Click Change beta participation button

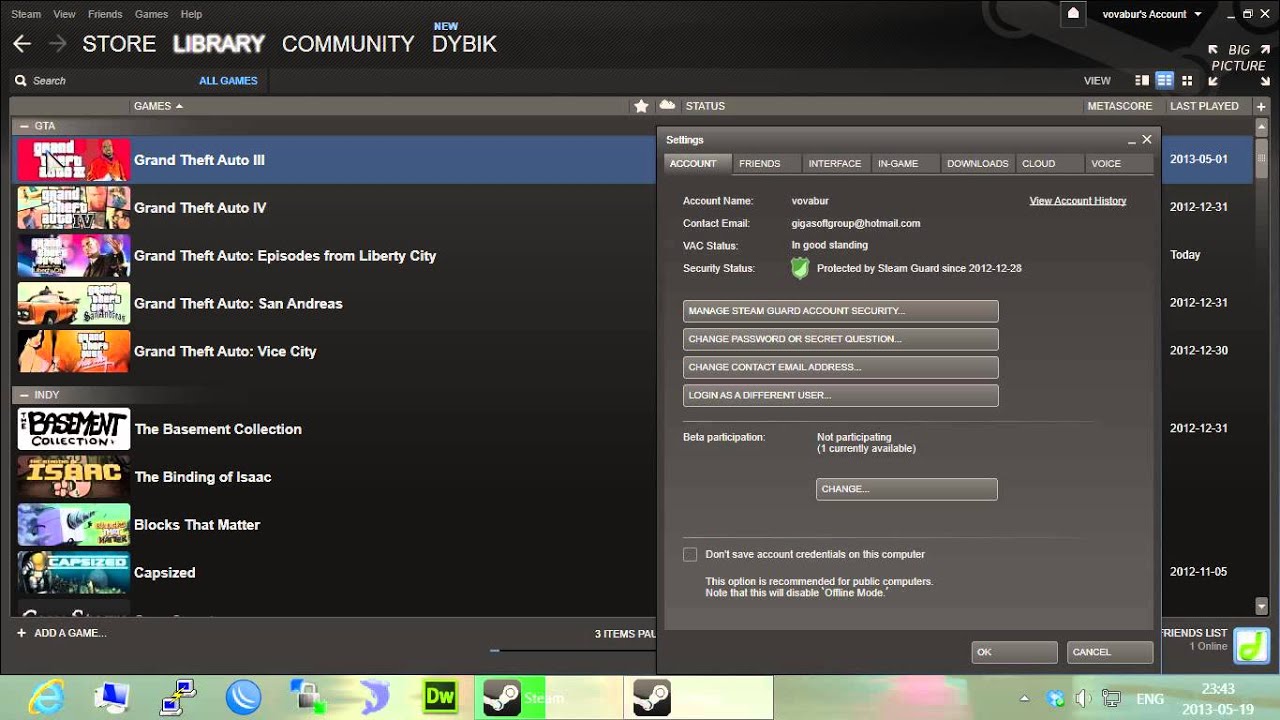(x=906, y=489)
